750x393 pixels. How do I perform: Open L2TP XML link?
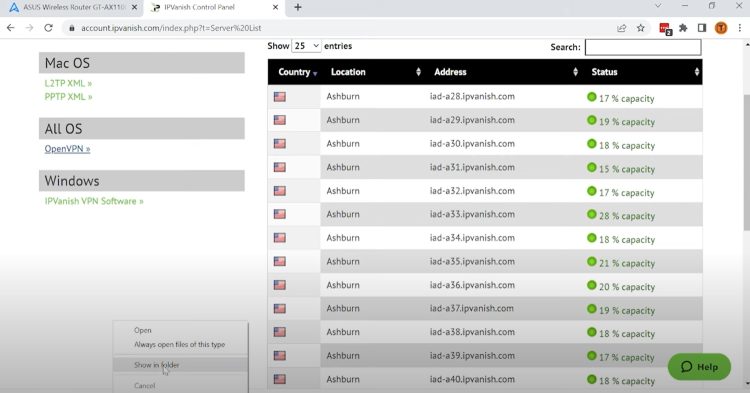[68, 83]
